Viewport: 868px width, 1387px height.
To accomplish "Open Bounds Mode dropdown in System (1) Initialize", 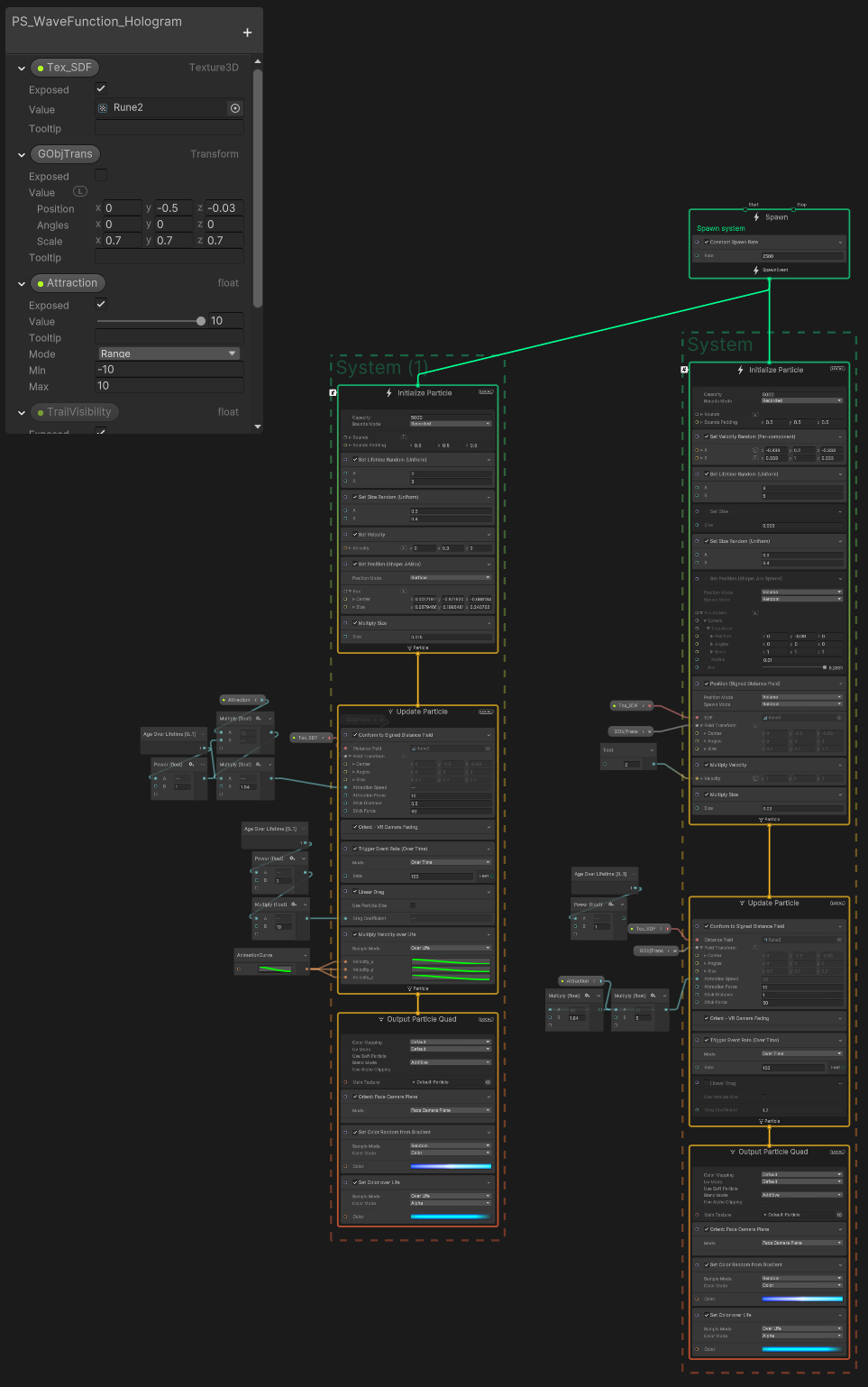I will click(x=451, y=424).
